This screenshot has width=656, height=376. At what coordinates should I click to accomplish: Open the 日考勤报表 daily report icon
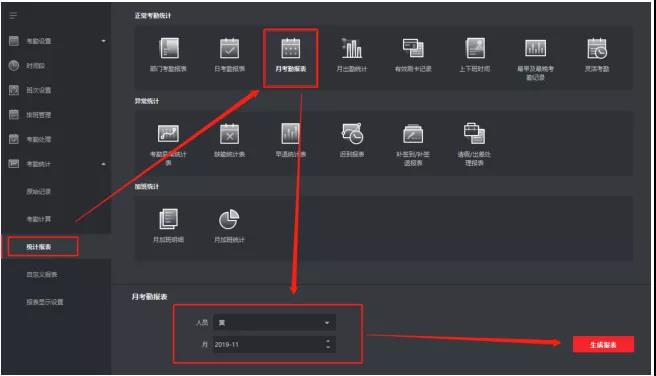229,49
